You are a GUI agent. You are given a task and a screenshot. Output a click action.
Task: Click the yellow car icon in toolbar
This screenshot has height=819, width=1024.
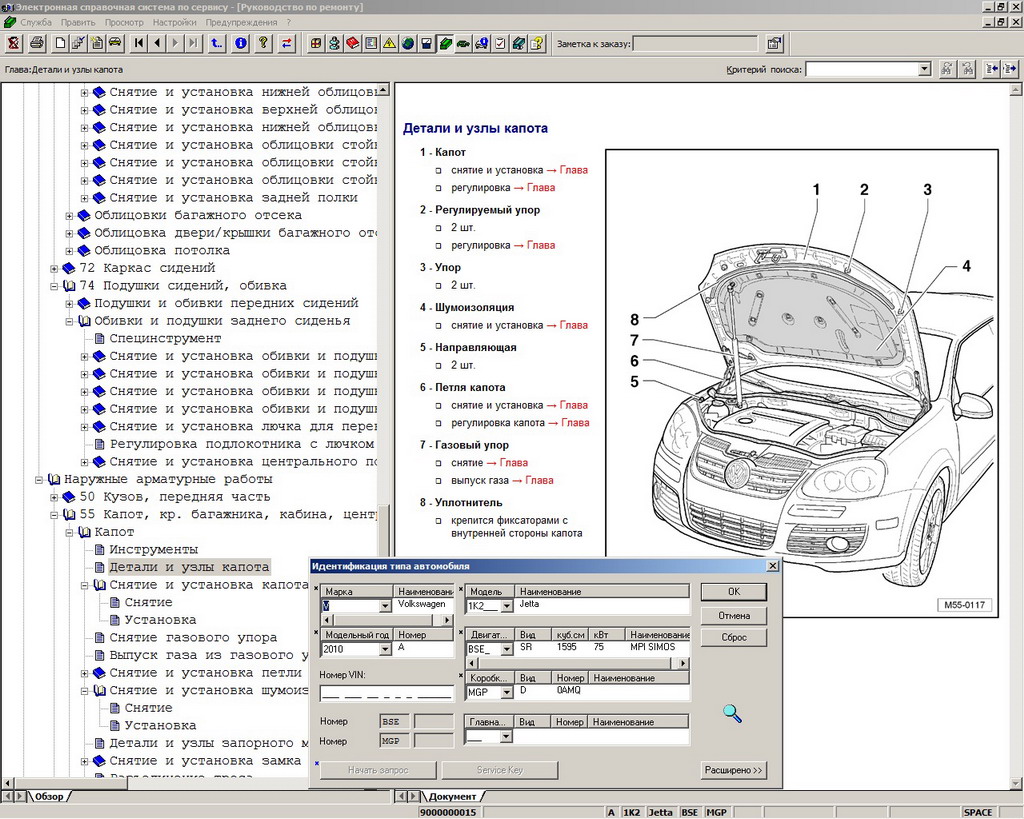pyautogui.click(x=115, y=43)
